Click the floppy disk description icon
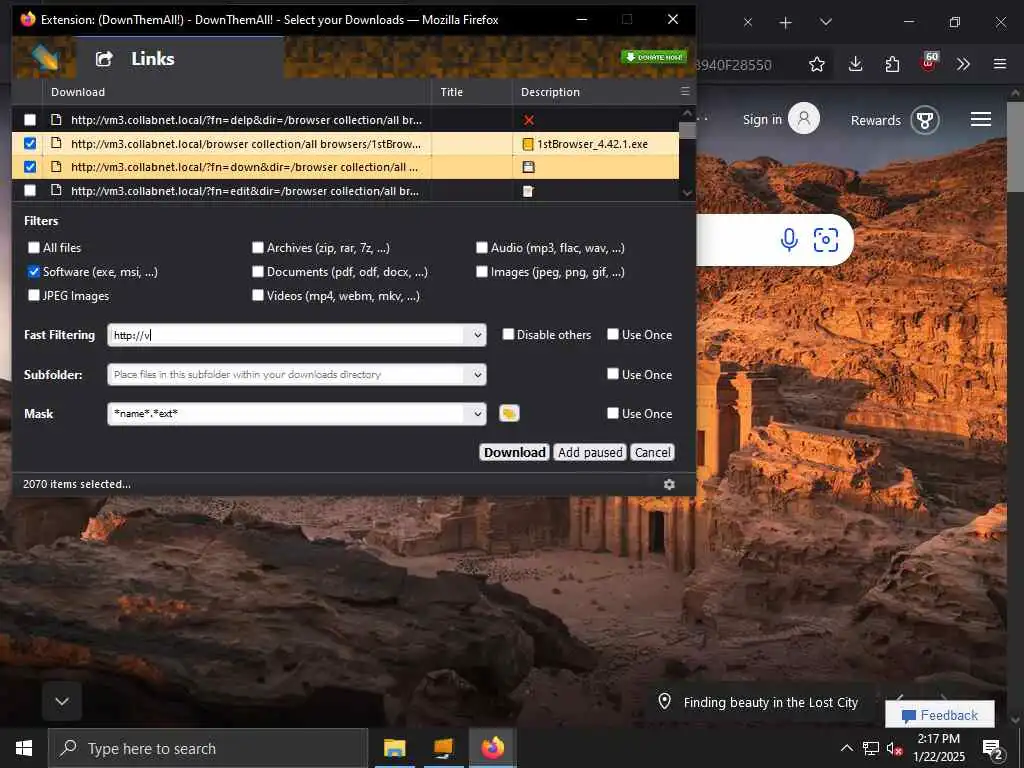Screen dimensions: 1024x768 coord(529,167)
